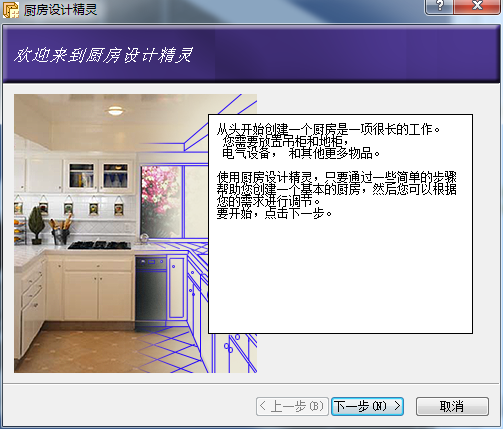Image resolution: width=503 pixels, height=429 pixels.
Task: Click the black cooktop on the counter
Action: point(99,245)
